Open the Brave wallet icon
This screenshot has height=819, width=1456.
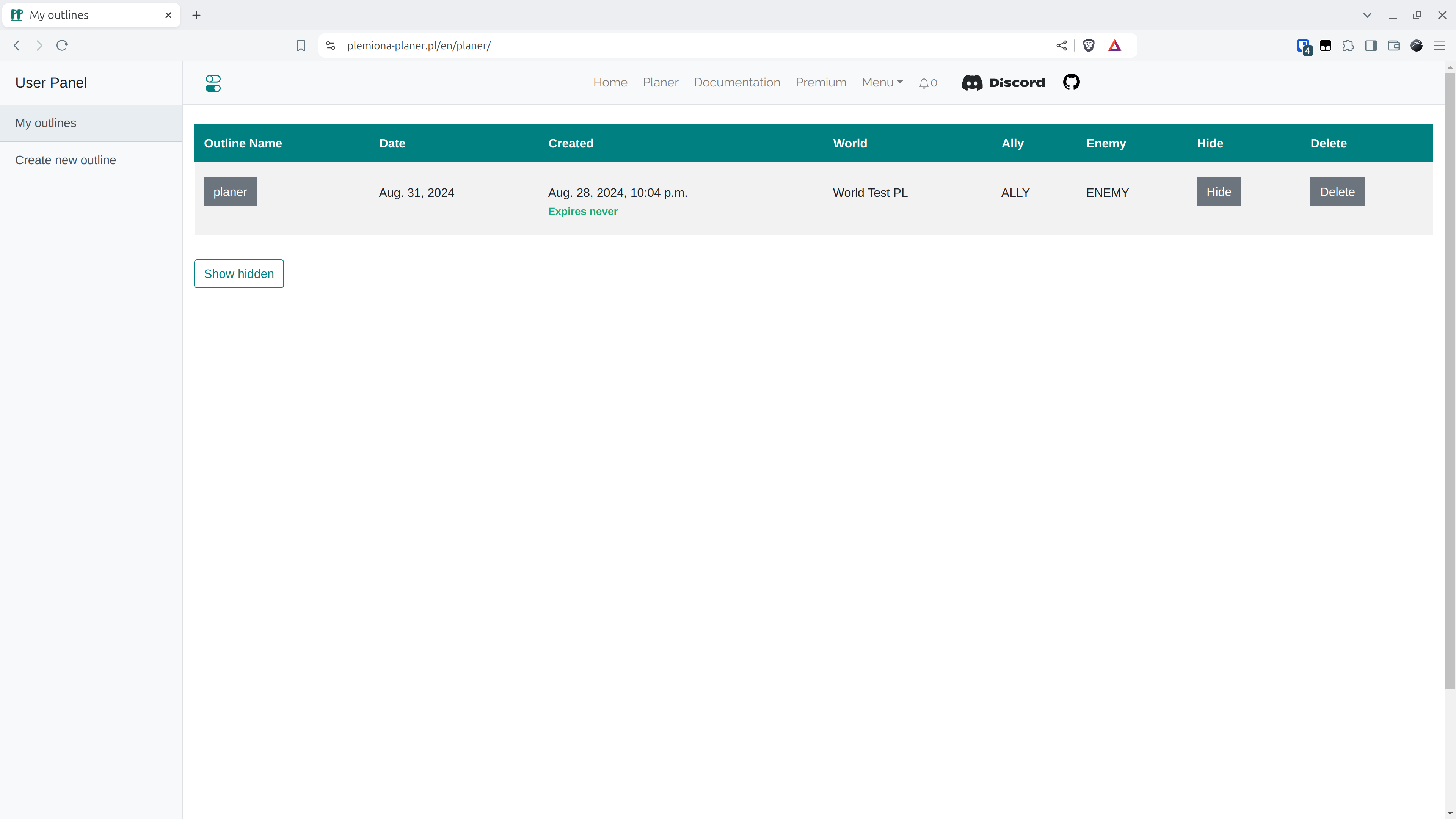coord(1393,45)
